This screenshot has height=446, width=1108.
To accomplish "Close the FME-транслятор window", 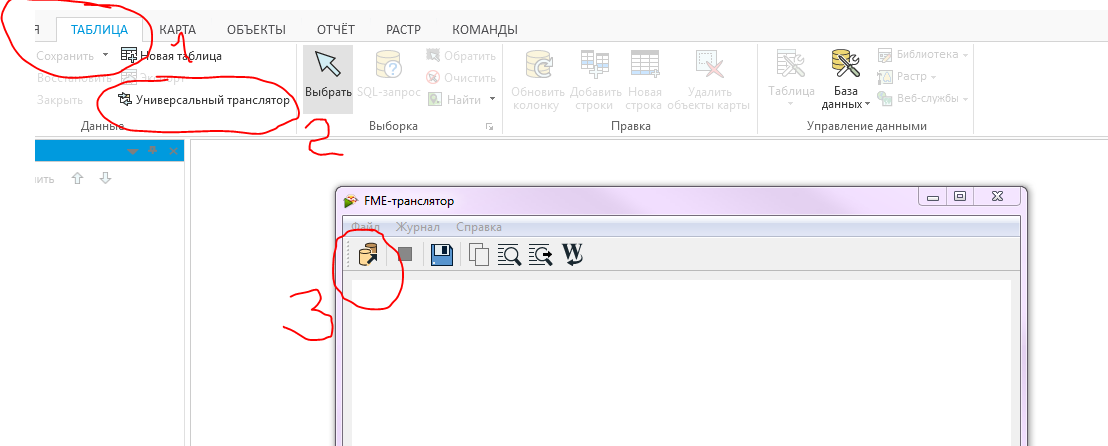I will (997, 198).
